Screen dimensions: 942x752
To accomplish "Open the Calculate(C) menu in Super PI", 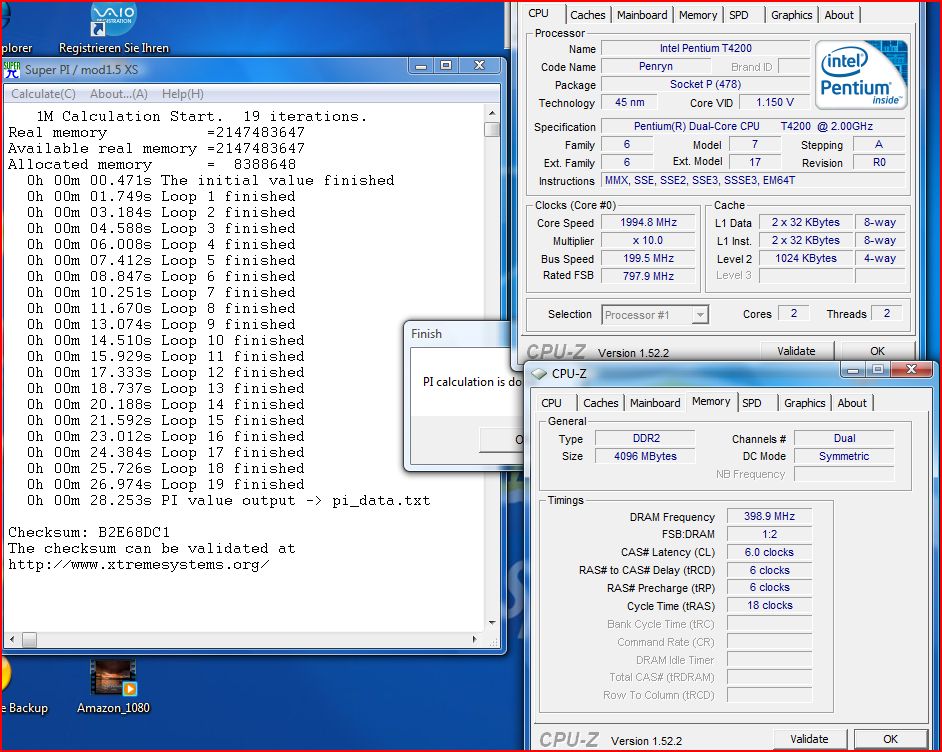I will coord(43,94).
